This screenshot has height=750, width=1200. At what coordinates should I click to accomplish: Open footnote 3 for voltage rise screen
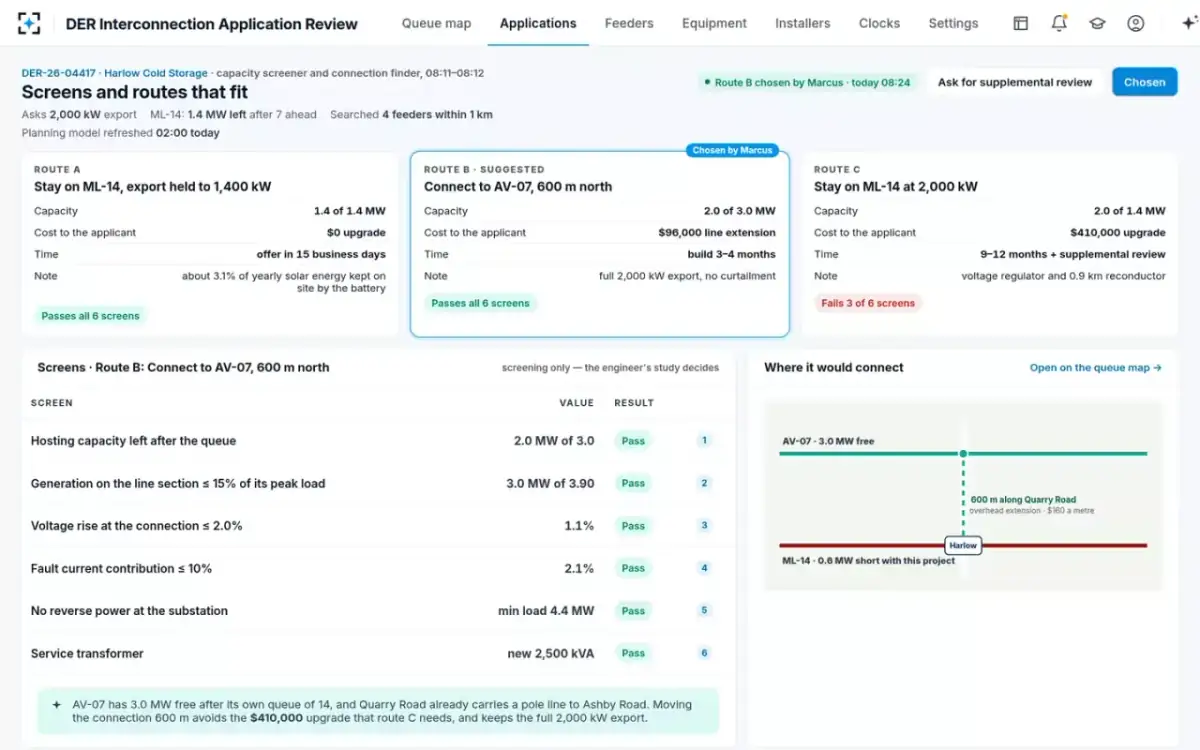[x=704, y=525]
